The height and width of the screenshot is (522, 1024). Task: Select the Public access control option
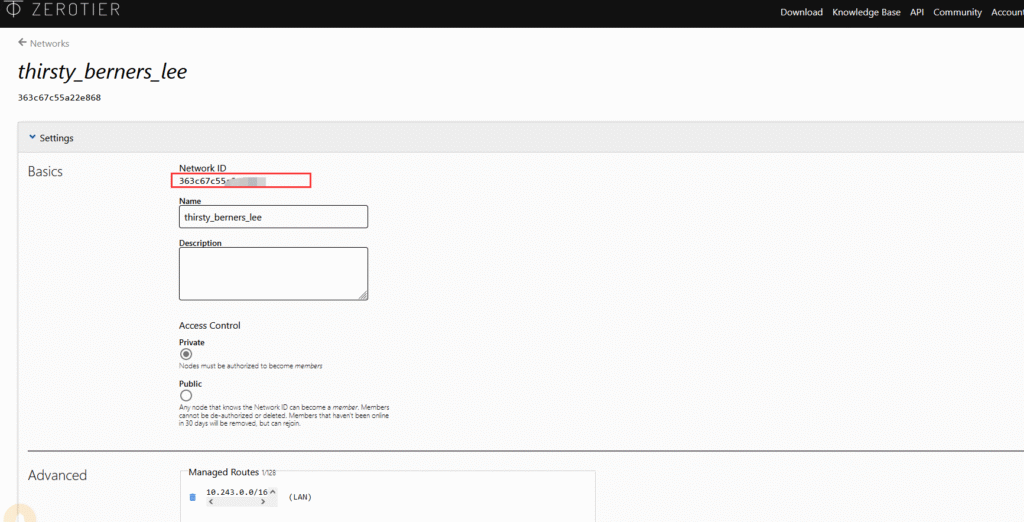(185, 396)
